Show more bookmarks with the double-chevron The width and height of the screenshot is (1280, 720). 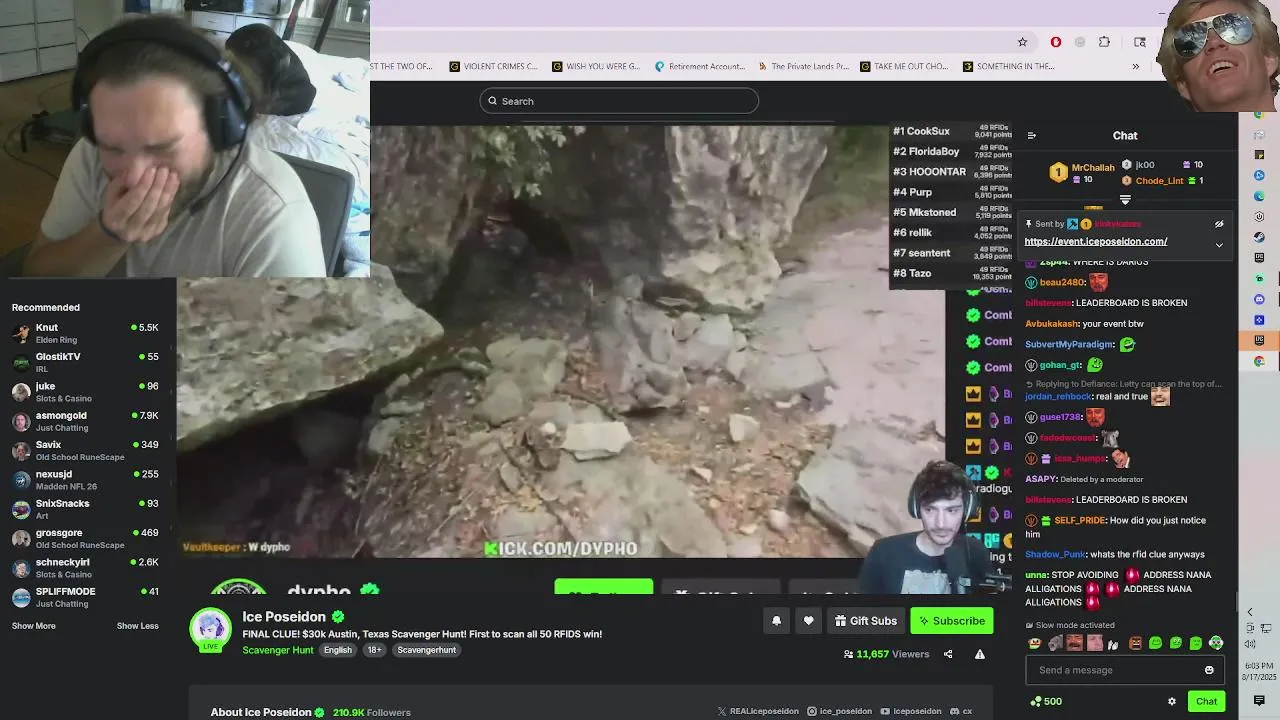coord(1135,67)
